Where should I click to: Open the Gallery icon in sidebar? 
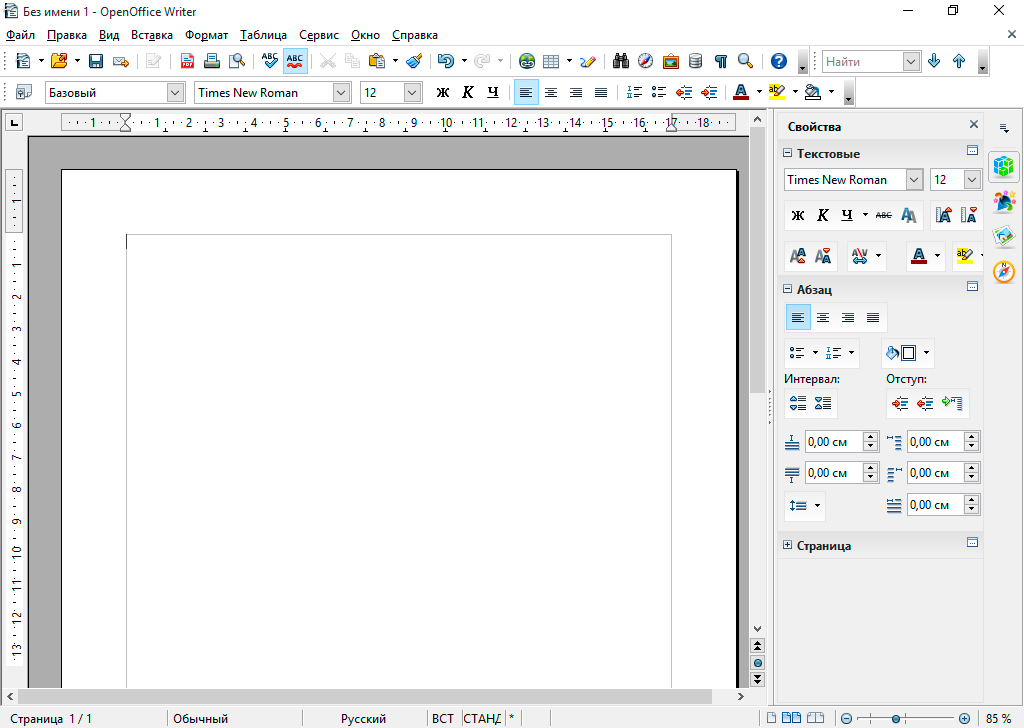click(1004, 236)
